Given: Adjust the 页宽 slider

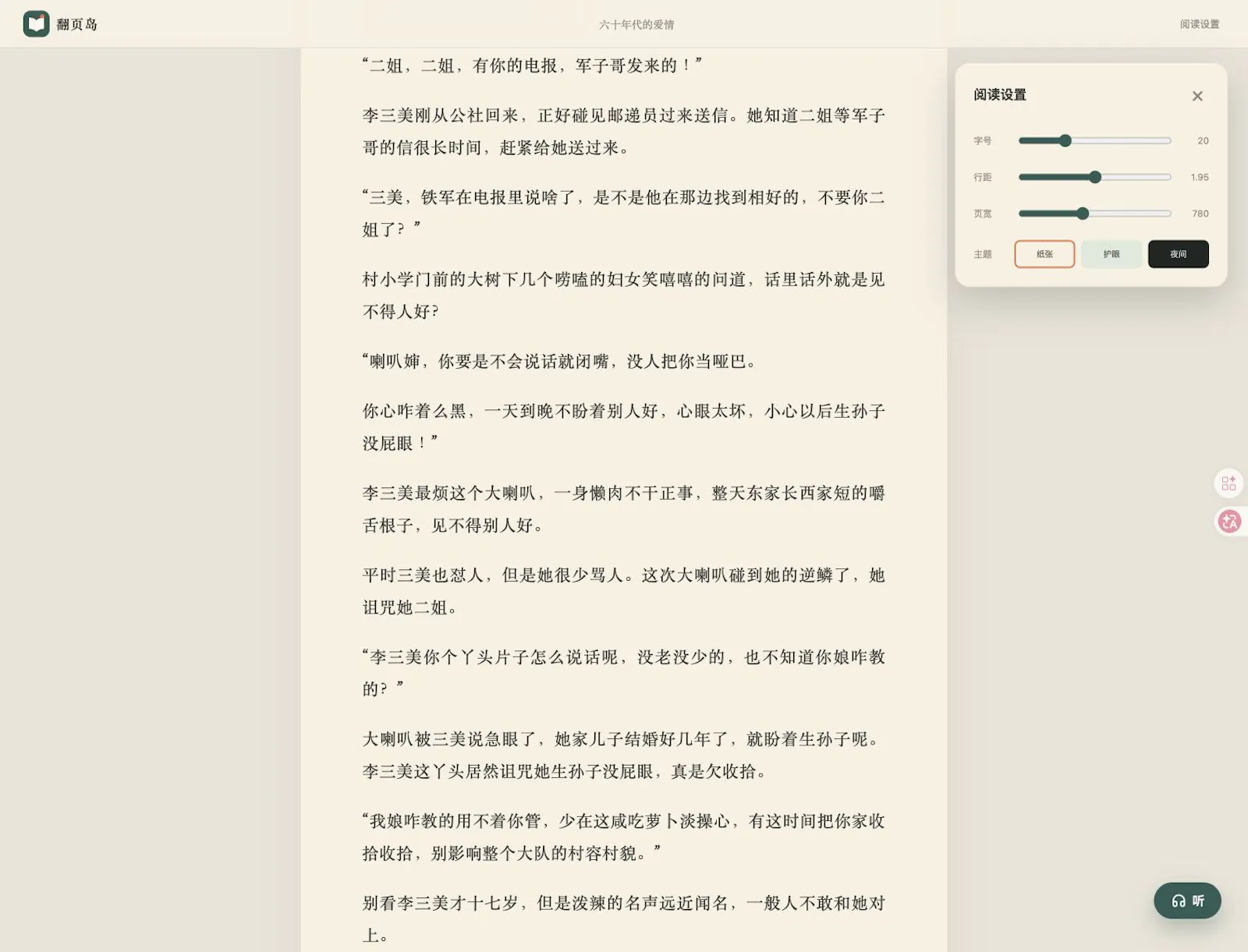Looking at the screenshot, I should [1095, 214].
